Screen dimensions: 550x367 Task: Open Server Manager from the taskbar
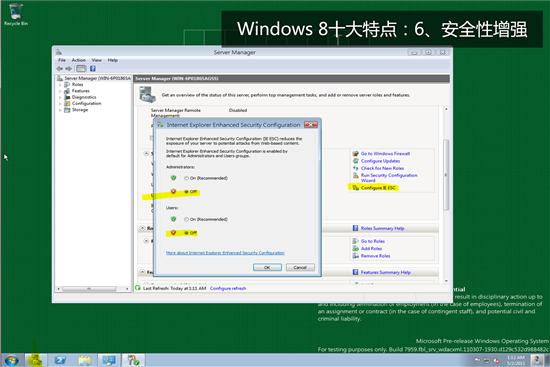[x=35, y=360]
